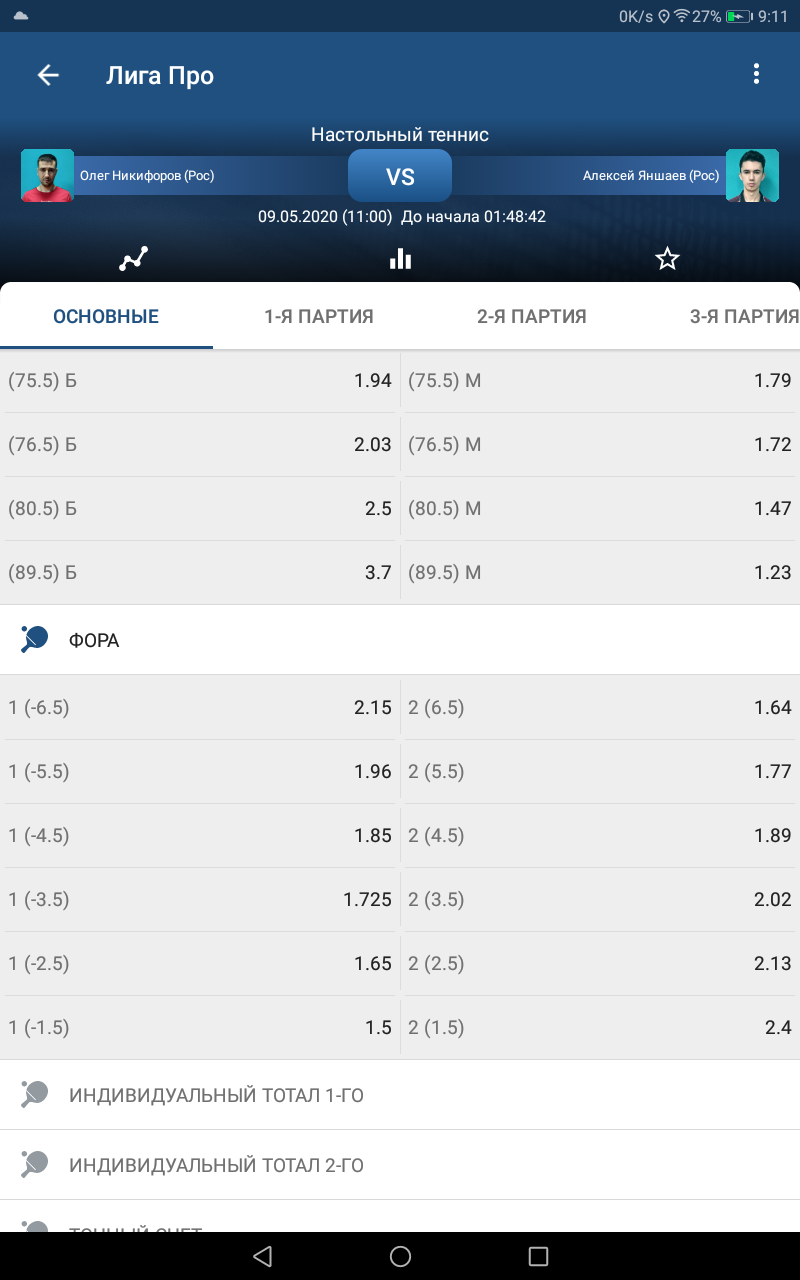Switch to the 1-Я ПАРТИЯ tab

point(319,317)
